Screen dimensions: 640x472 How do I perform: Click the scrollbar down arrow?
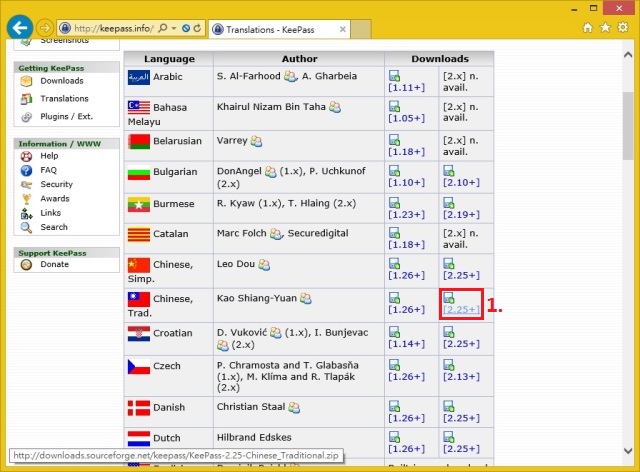(628, 451)
